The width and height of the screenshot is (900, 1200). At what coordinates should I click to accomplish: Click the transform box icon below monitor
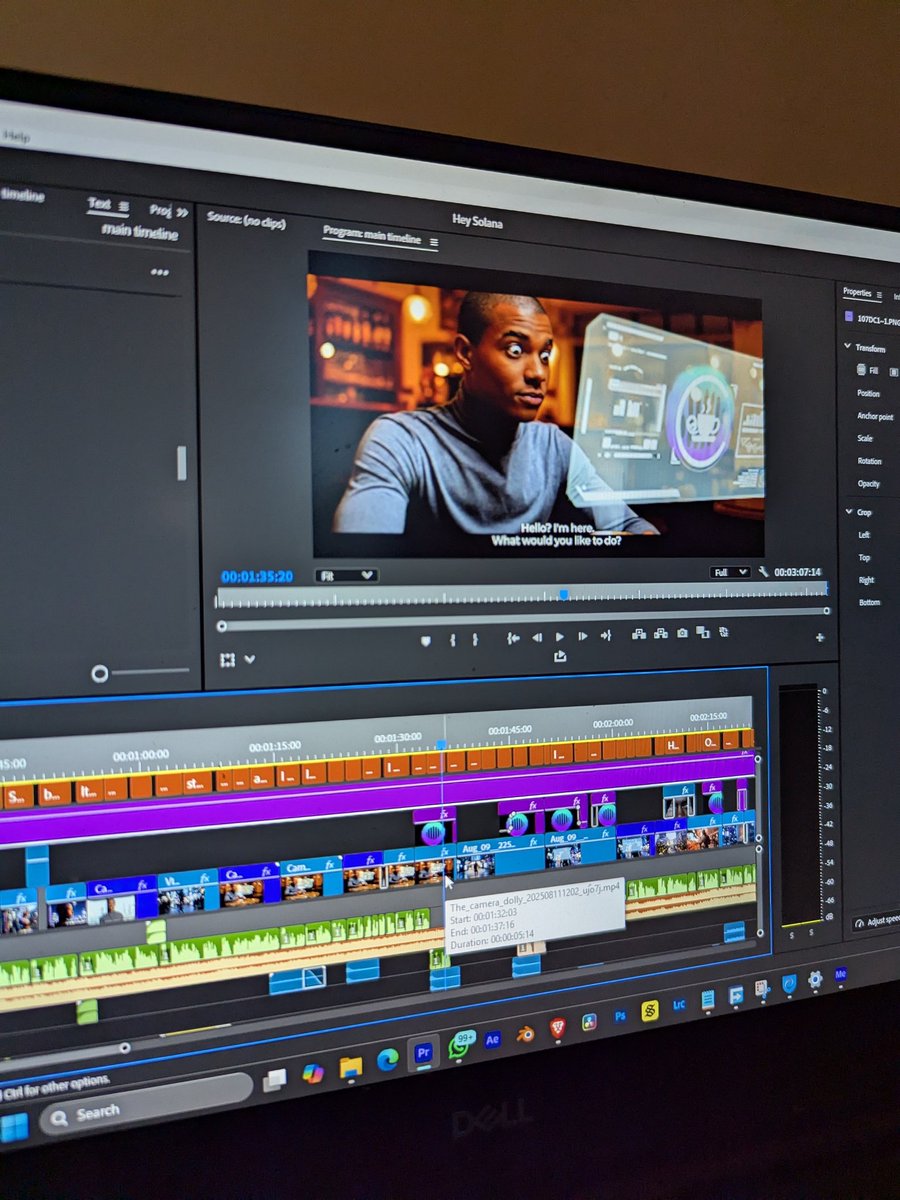(x=228, y=660)
